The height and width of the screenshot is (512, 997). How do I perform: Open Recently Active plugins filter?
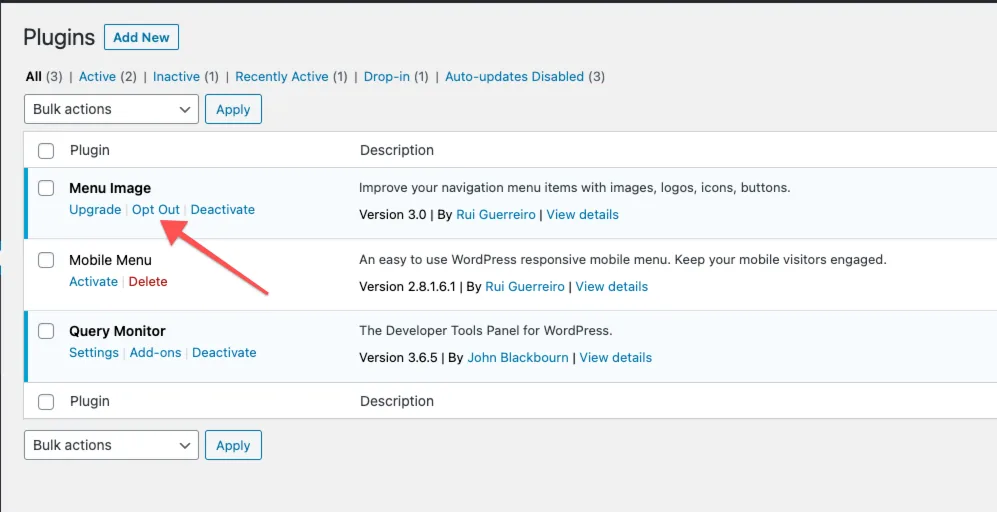coord(282,77)
